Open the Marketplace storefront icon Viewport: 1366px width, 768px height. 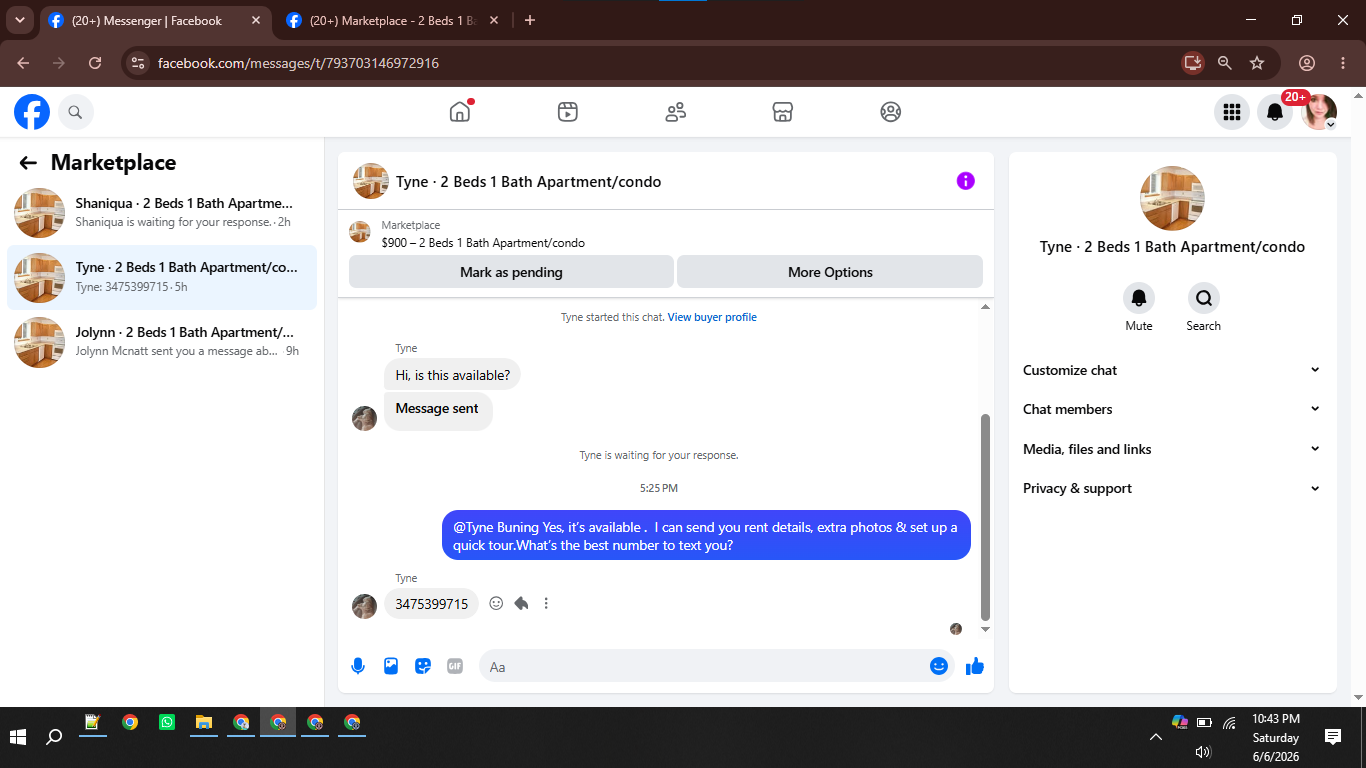click(x=783, y=112)
